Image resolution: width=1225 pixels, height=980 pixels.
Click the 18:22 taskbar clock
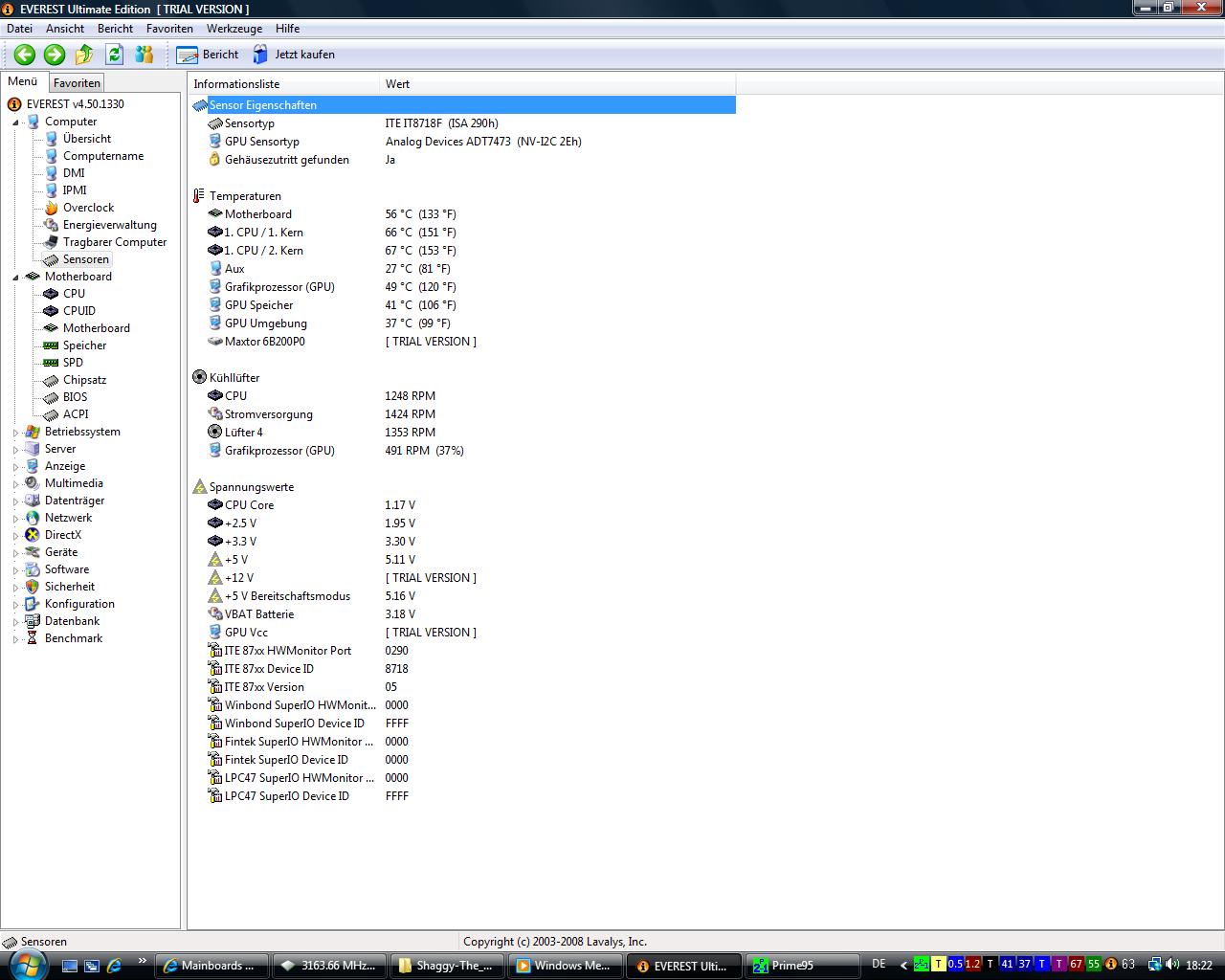click(1199, 966)
